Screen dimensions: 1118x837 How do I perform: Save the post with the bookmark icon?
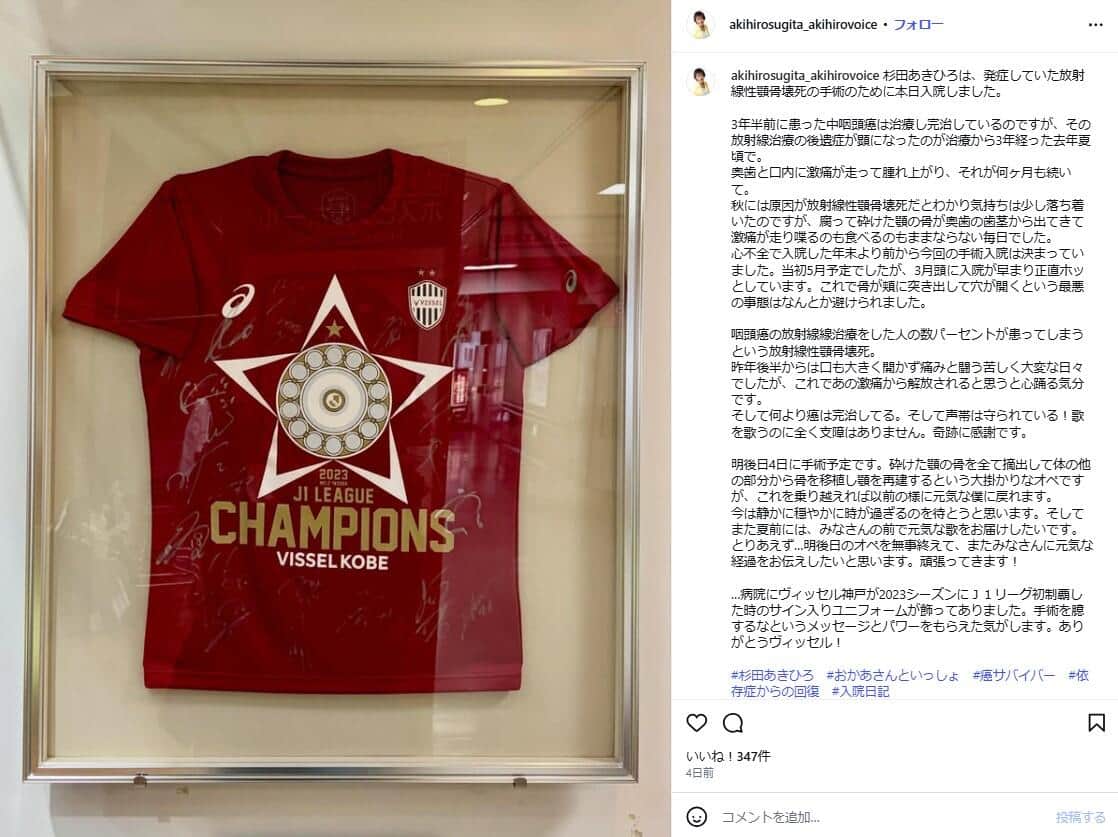point(1096,723)
